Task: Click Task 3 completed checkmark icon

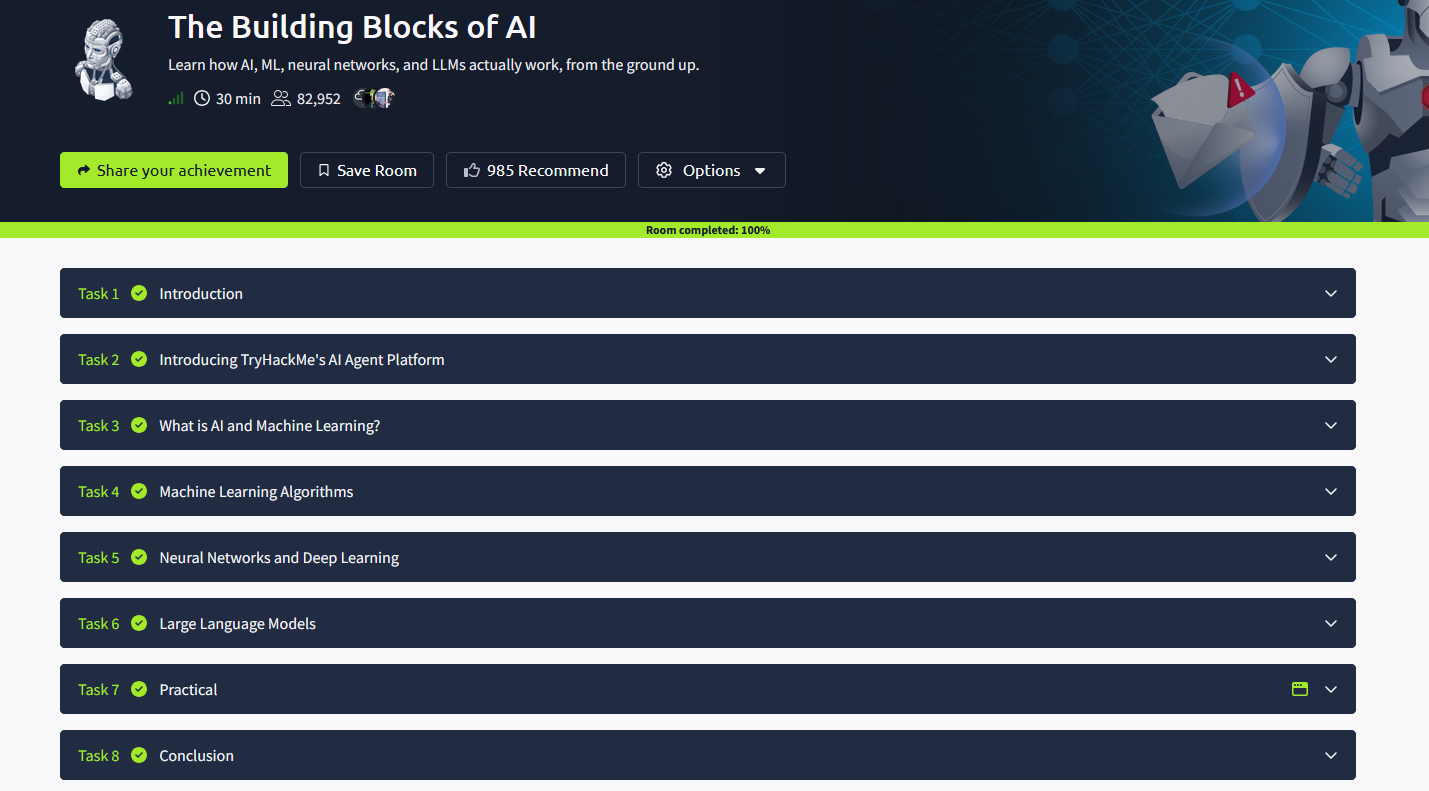Action: pyautogui.click(x=139, y=425)
